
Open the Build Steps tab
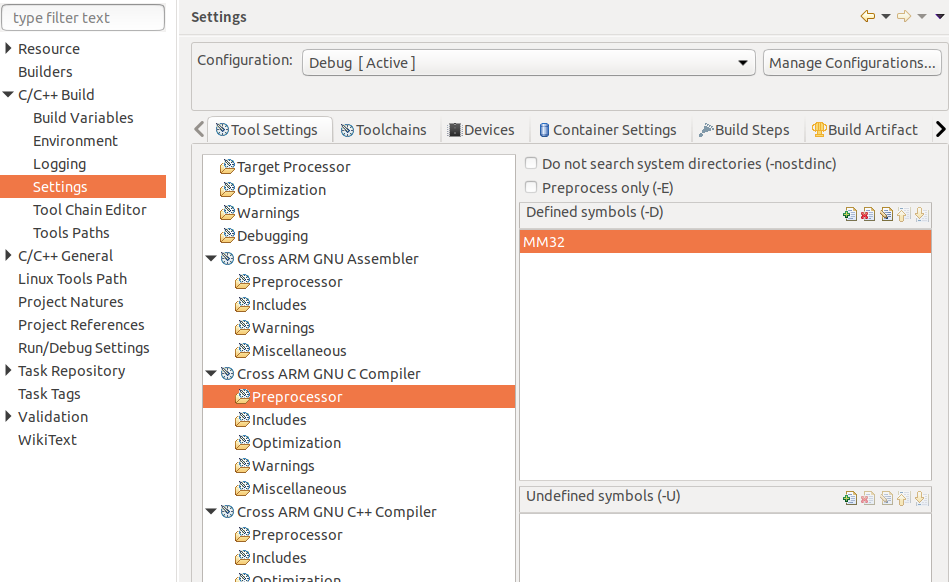[x=744, y=130]
